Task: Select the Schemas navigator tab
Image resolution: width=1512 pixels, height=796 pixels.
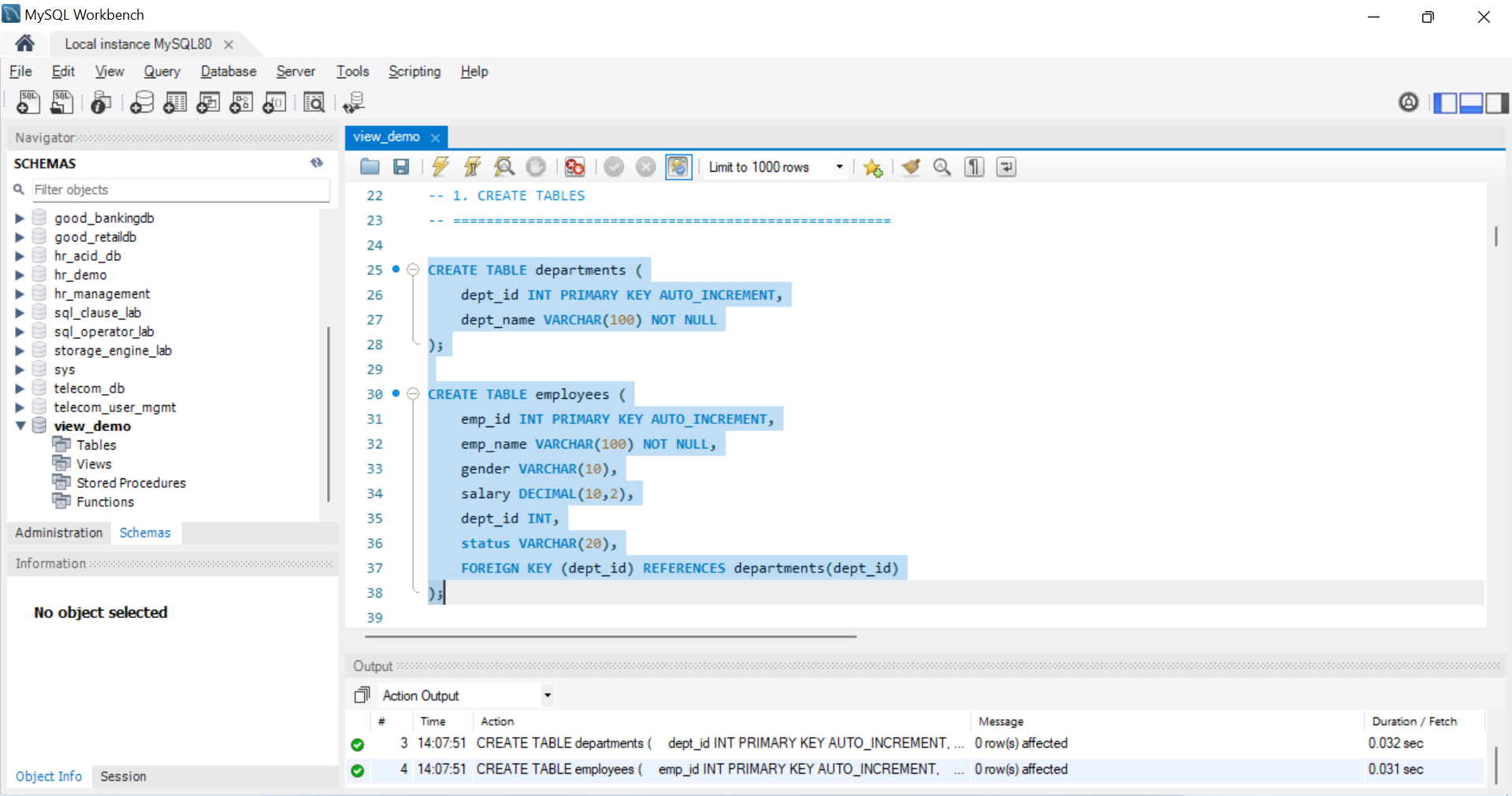Action: [145, 533]
